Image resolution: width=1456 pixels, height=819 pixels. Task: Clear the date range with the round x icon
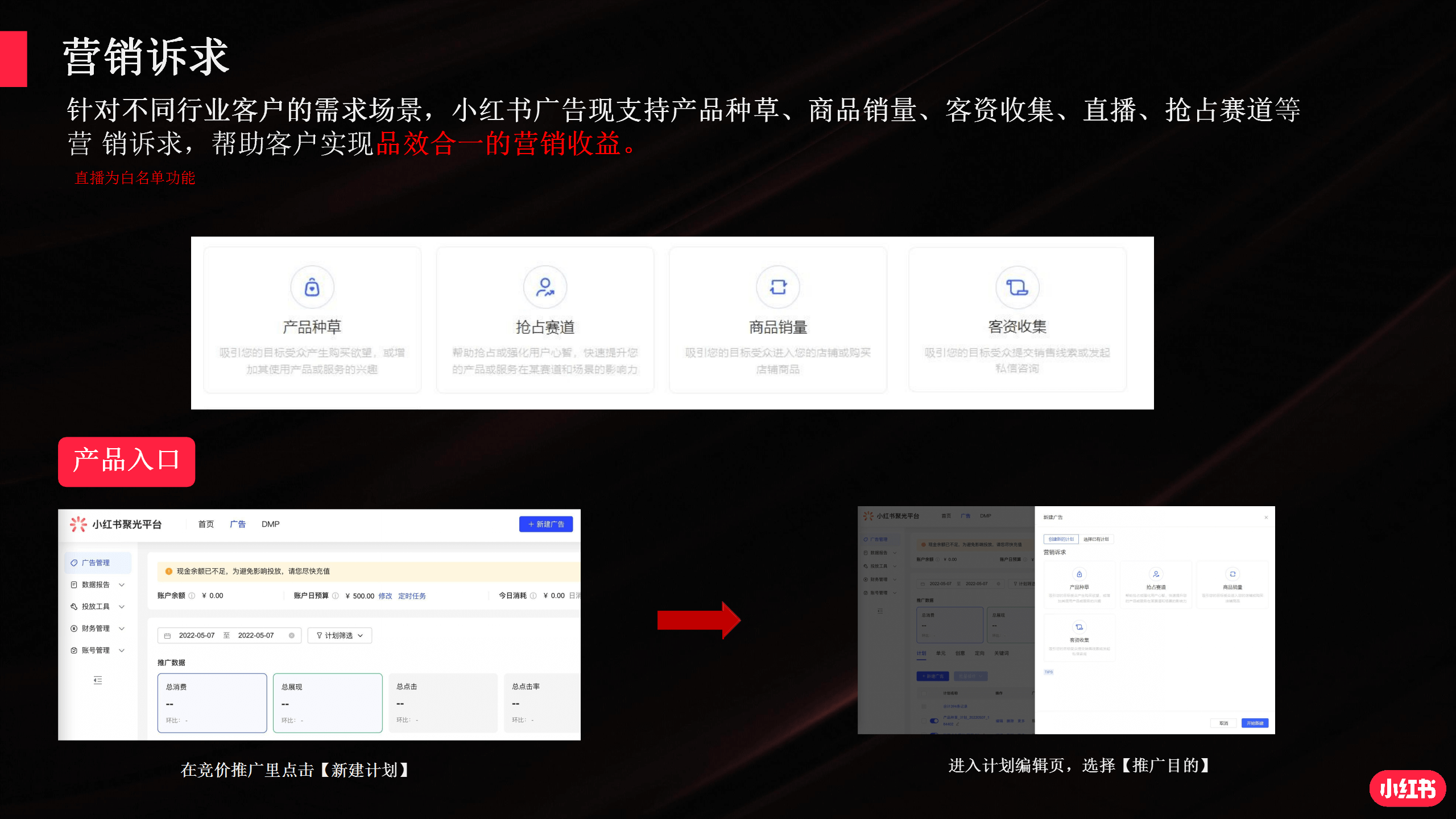coord(292,636)
